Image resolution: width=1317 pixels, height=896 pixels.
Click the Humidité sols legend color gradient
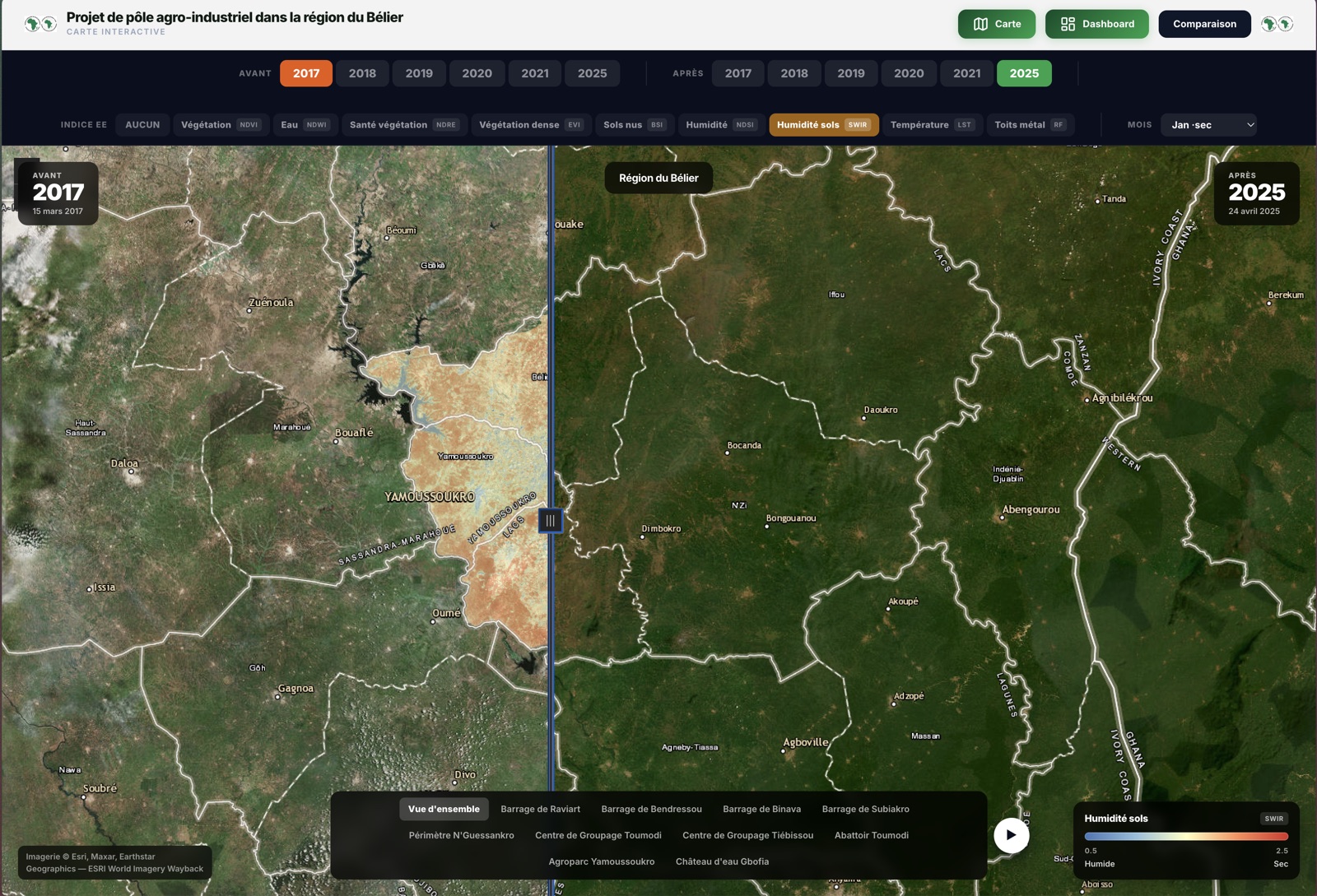pyautogui.click(x=1186, y=837)
